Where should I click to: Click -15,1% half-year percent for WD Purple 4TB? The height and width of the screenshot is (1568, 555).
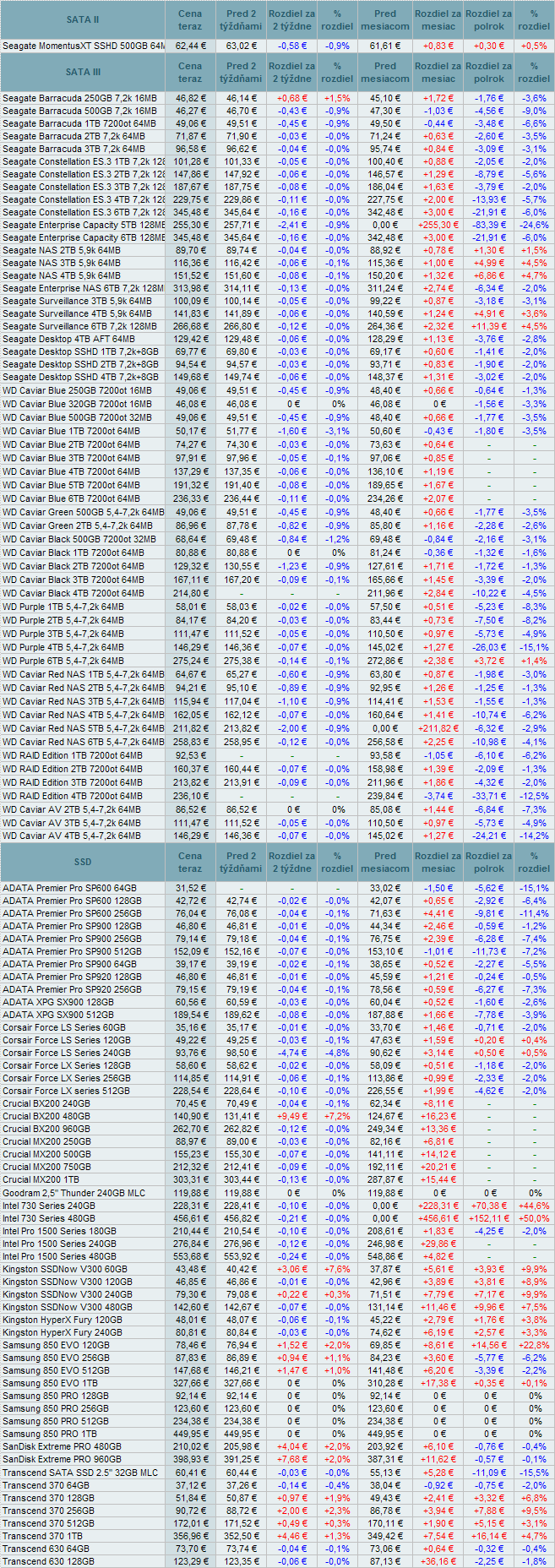tap(534, 647)
